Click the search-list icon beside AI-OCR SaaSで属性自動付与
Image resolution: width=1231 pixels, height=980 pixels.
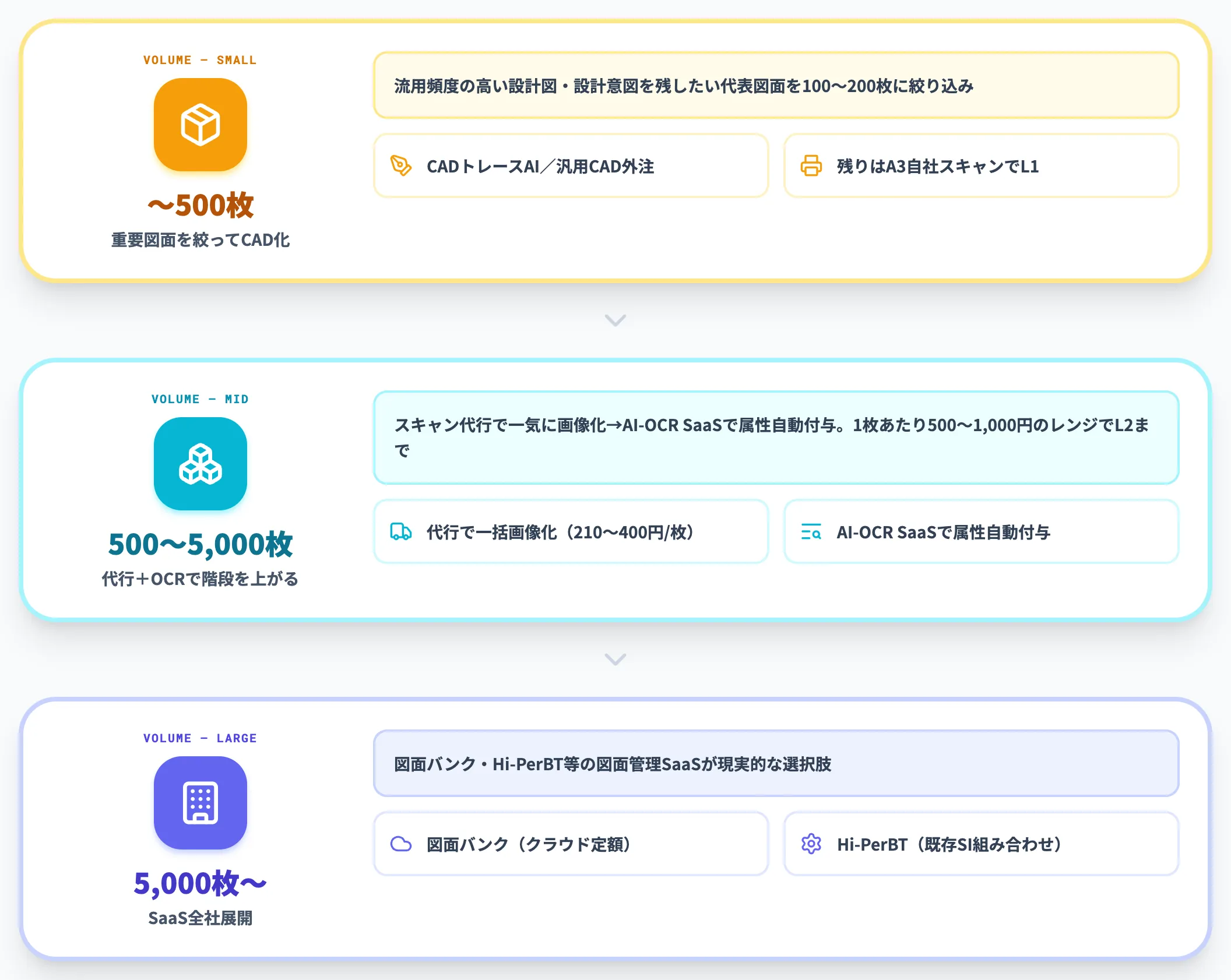coord(811,532)
